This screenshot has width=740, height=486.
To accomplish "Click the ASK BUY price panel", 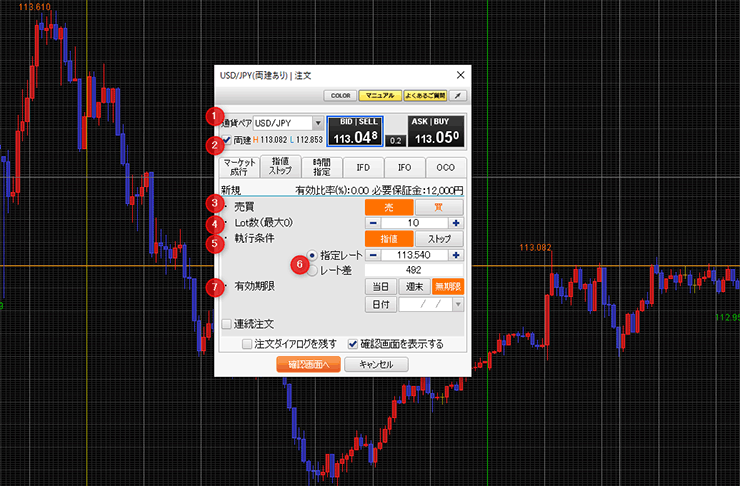I will tap(437, 131).
